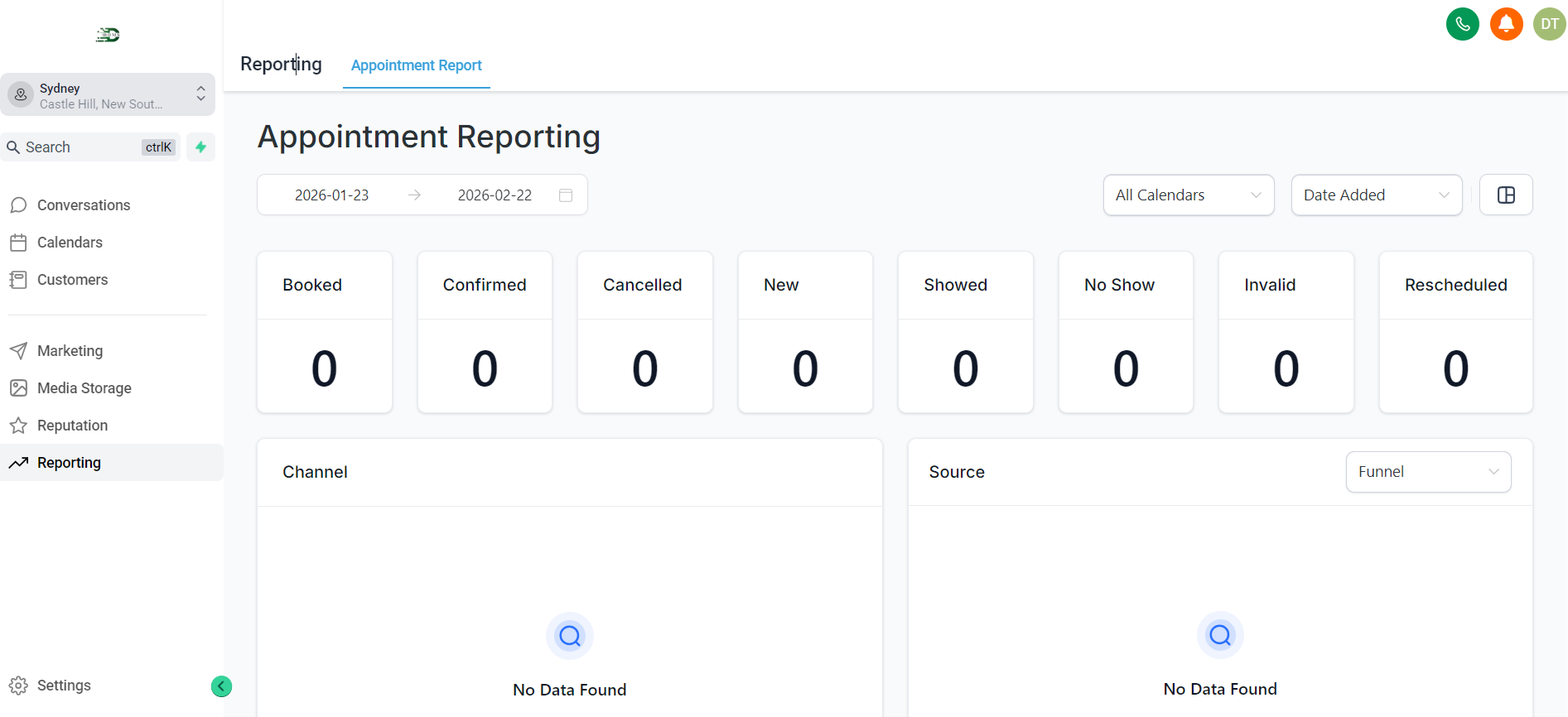Collapse sidebar with green arrow button
The width and height of the screenshot is (1568, 717).
(221, 686)
